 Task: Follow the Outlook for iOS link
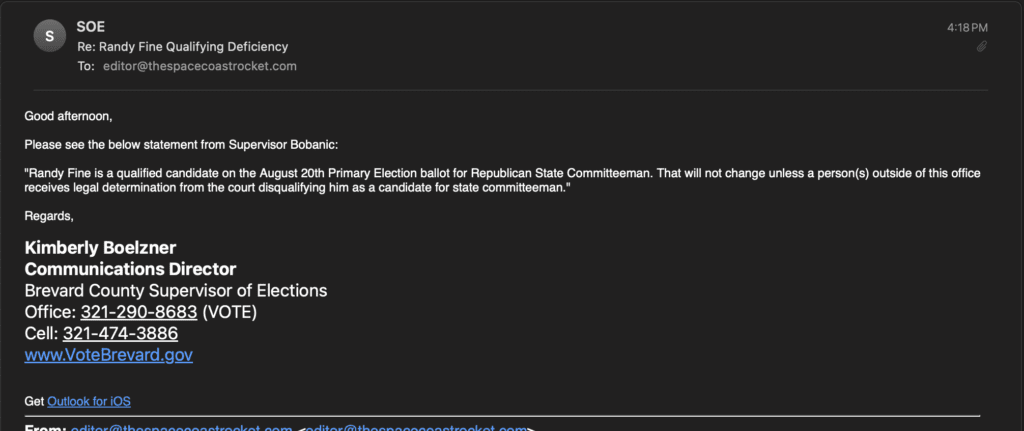[x=89, y=401]
